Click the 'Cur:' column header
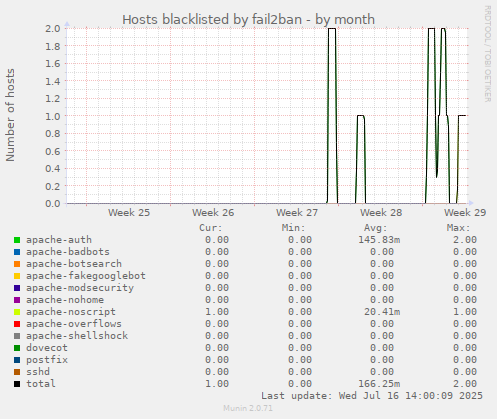The image size is (497, 419). point(211,228)
